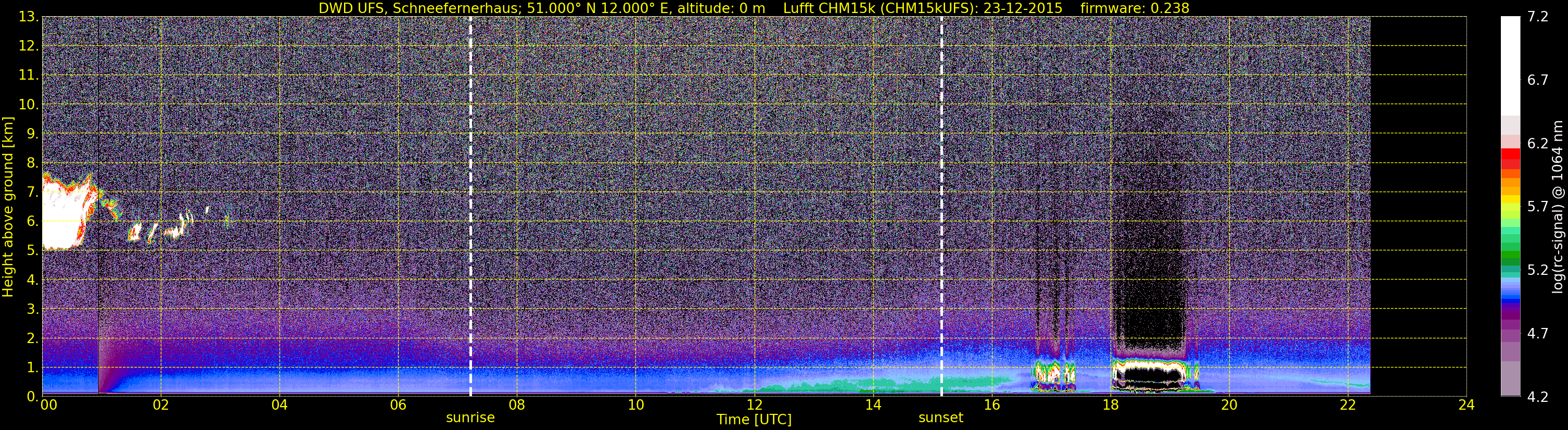The width and height of the screenshot is (1568, 430).
Task: Click the date '23-12-2015' in the title
Action: [x=1023, y=8]
